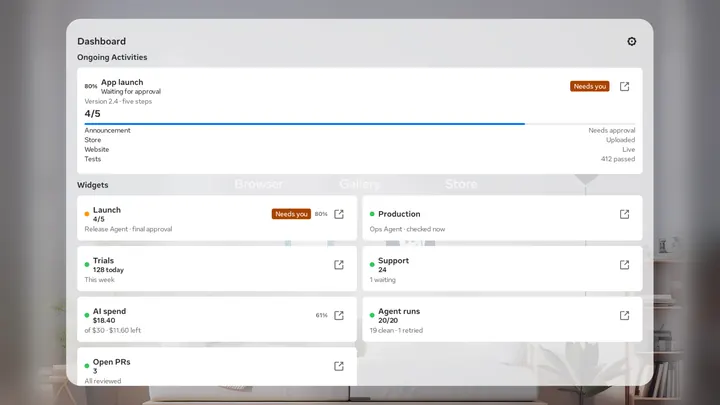
Task: Open the Agent runs widget external link icon
Action: click(624, 315)
